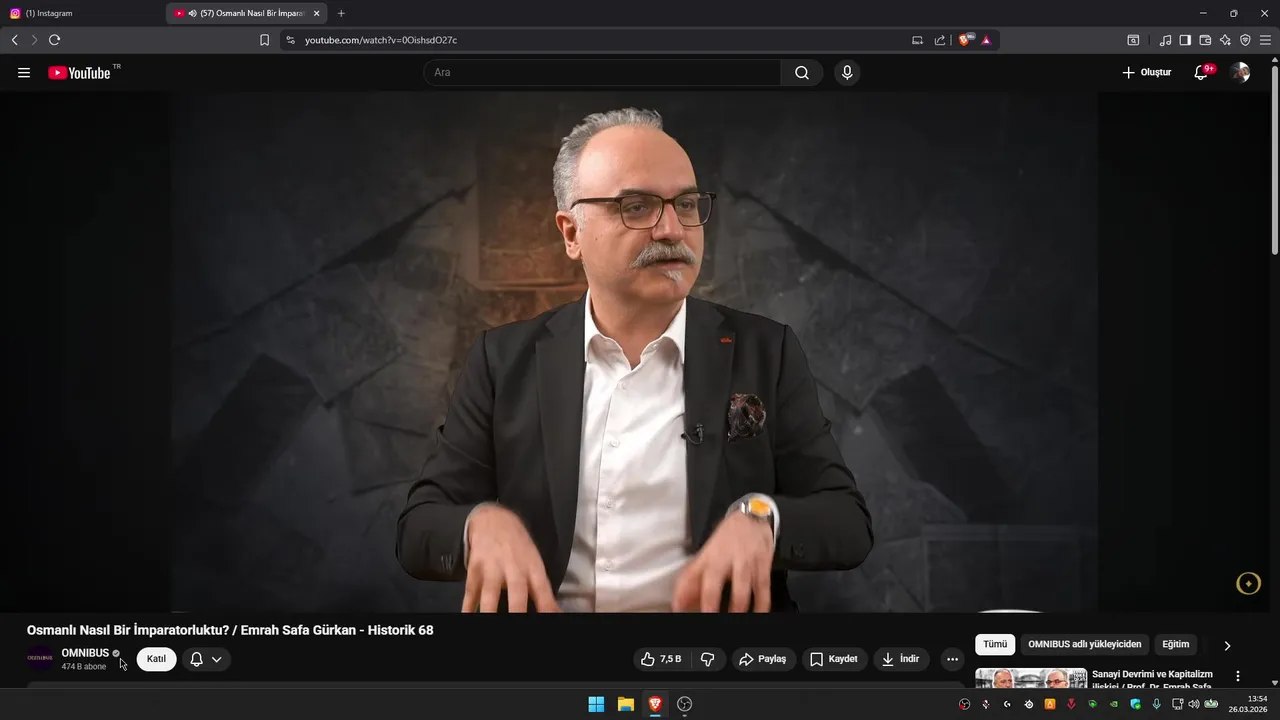Open OMNIBUS channel avatar

[x=40, y=658]
